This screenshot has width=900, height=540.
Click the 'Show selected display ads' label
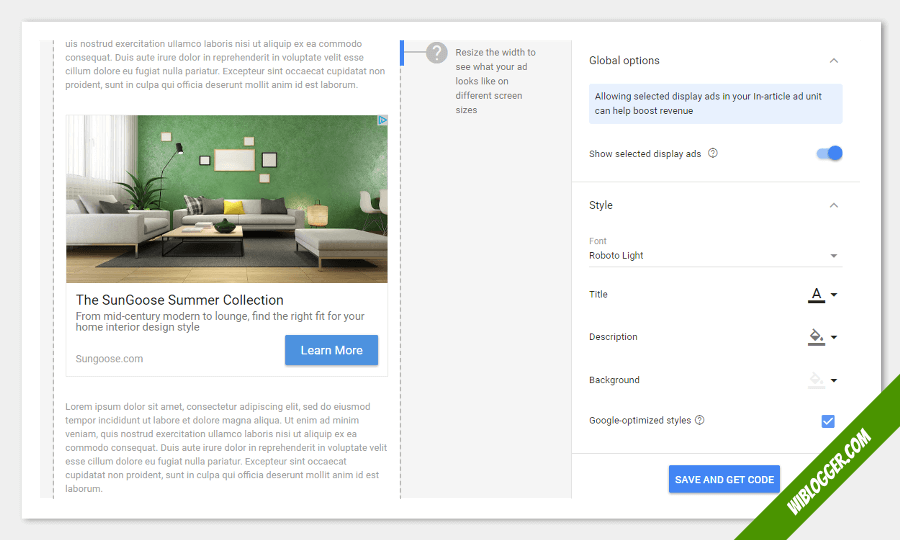[645, 154]
